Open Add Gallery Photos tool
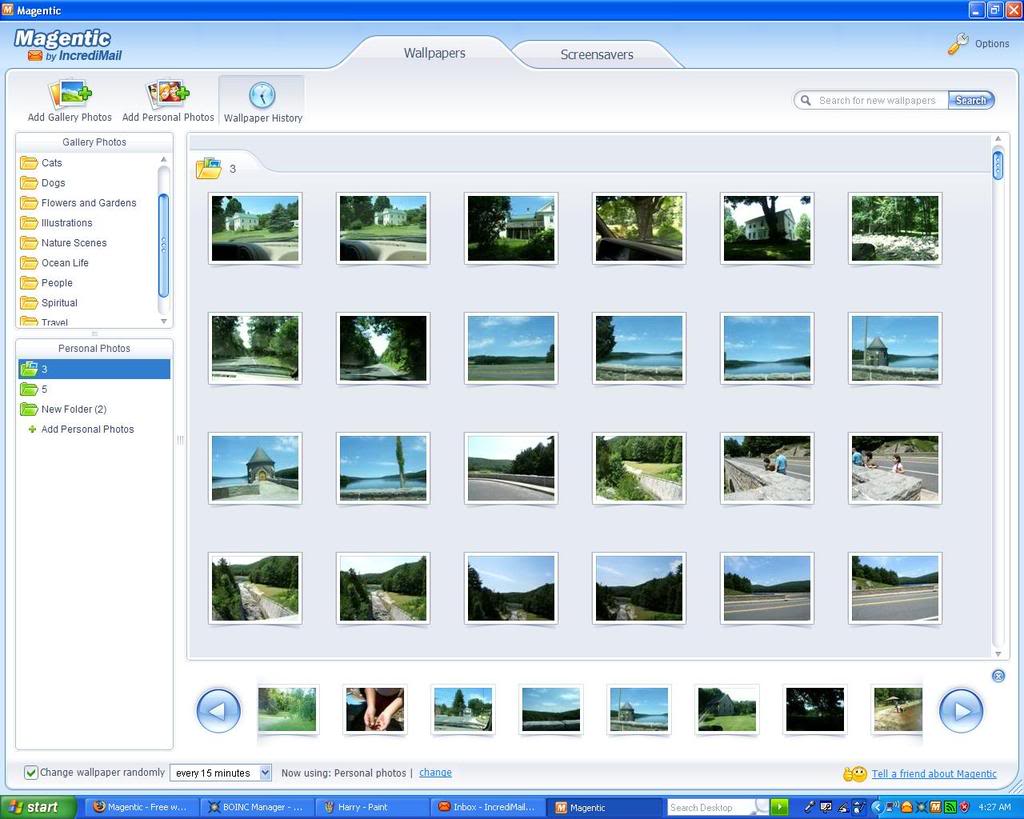The image size is (1024, 819). (69, 101)
